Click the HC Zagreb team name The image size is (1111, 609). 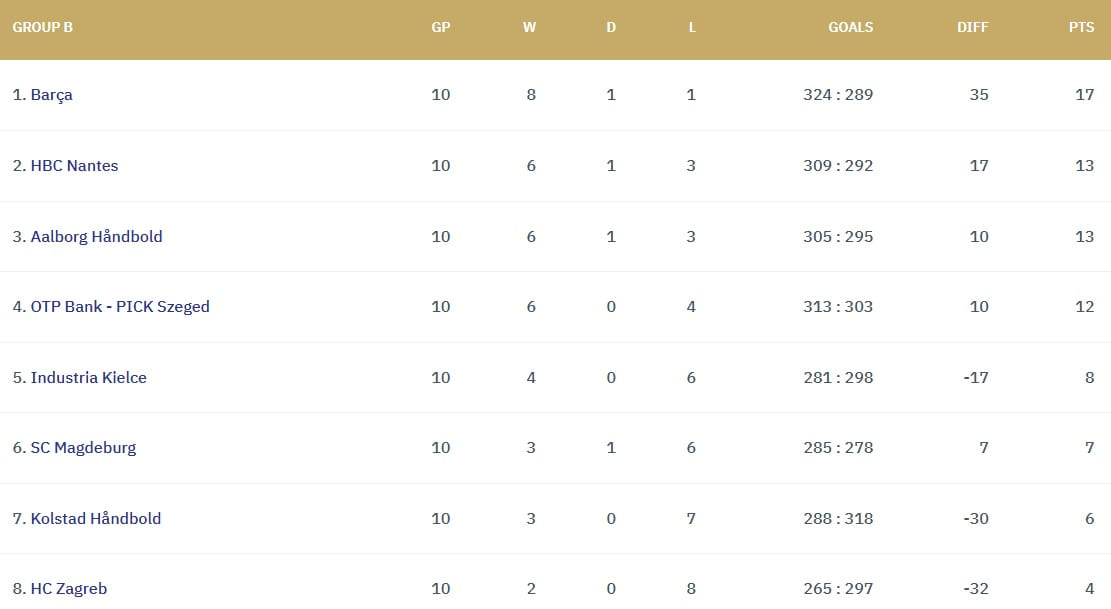pyautogui.click(x=68, y=589)
